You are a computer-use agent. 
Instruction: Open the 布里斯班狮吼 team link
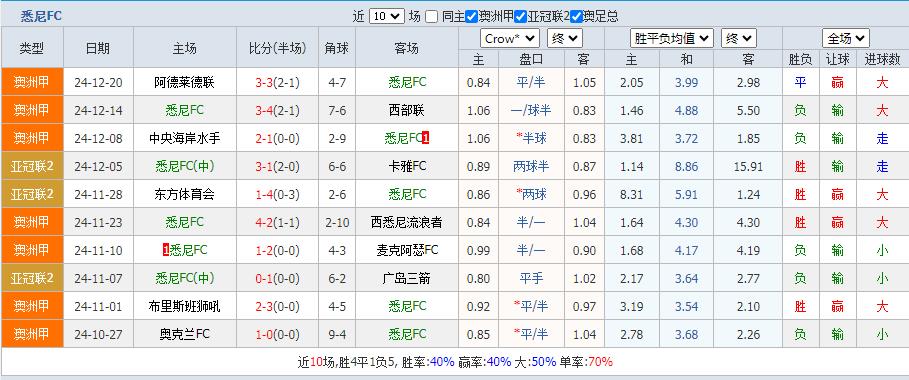tap(184, 306)
